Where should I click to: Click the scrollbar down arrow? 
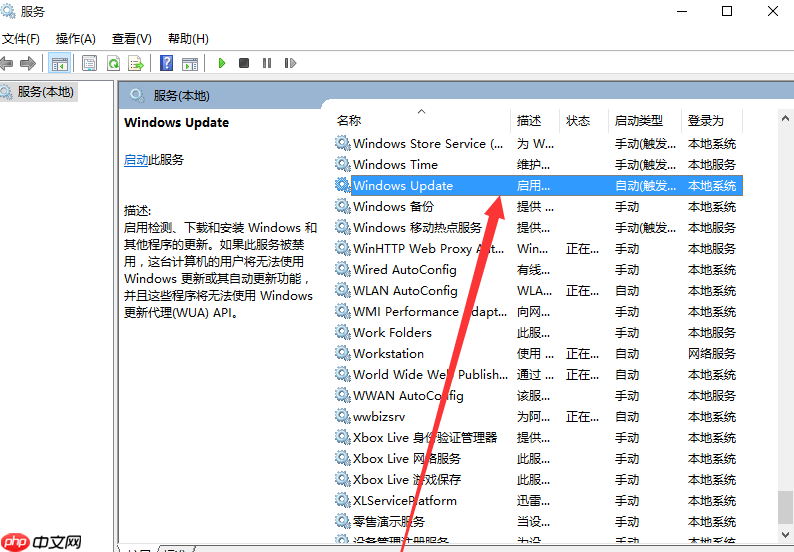click(x=785, y=535)
